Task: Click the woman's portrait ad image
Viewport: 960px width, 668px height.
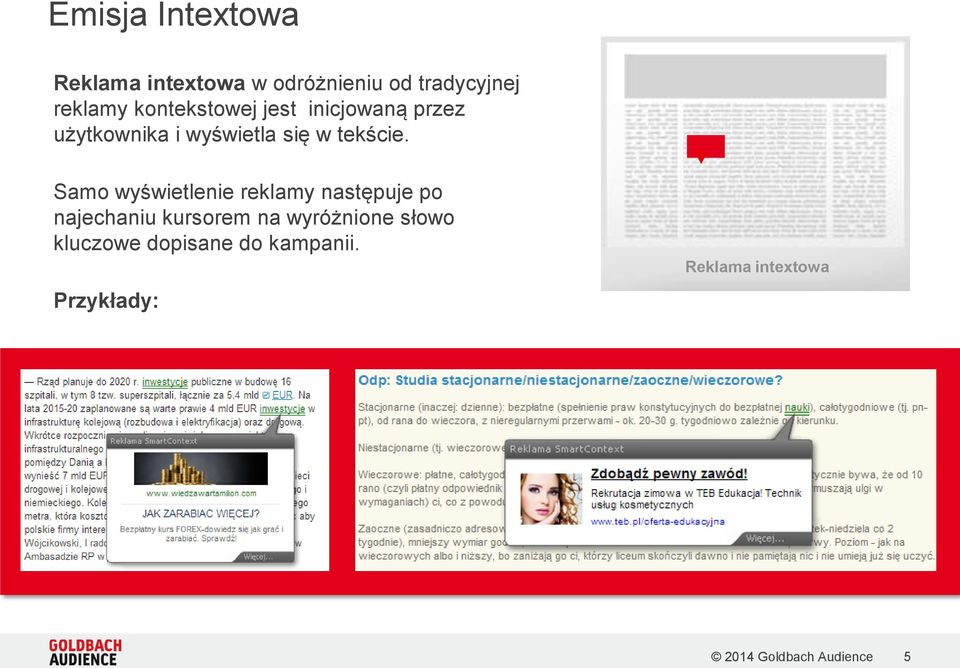Action: pyautogui.click(x=551, y=499)
